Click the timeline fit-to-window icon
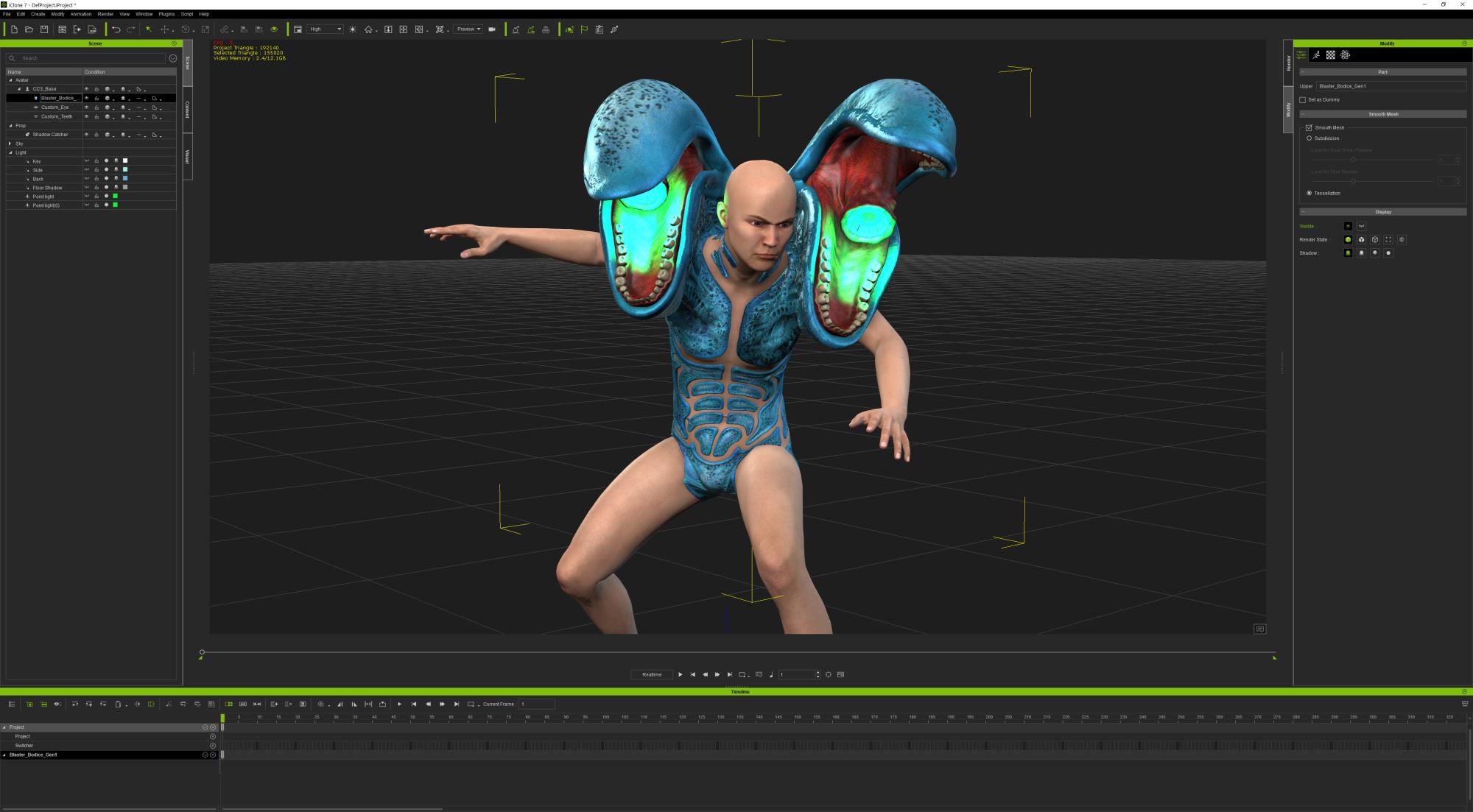This screenshot has width=1473, height=812. tap(368, 705)
